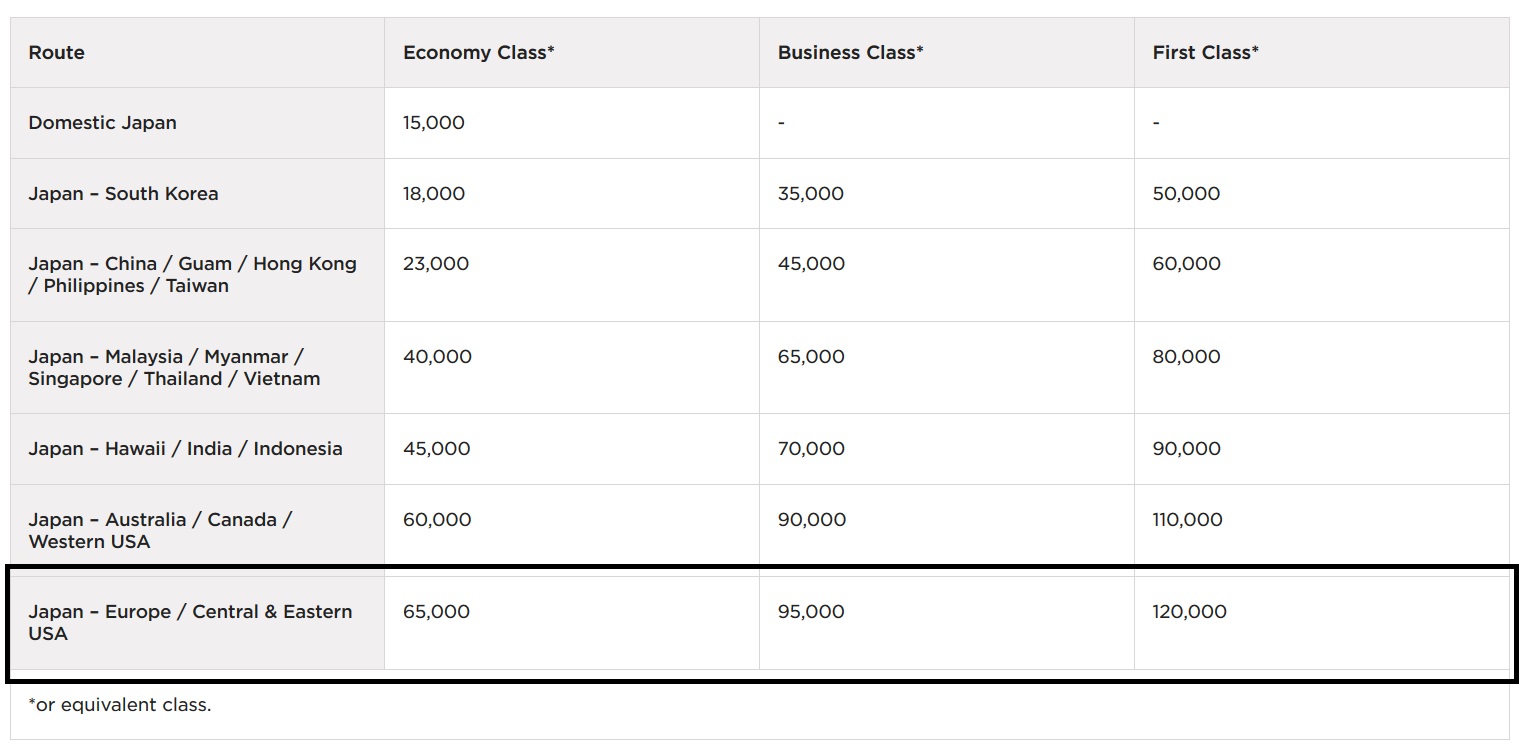The height and width of the screenshot is (751, 1520).
Task: Click the 23,000 economy class value
Action: (436, 264)
